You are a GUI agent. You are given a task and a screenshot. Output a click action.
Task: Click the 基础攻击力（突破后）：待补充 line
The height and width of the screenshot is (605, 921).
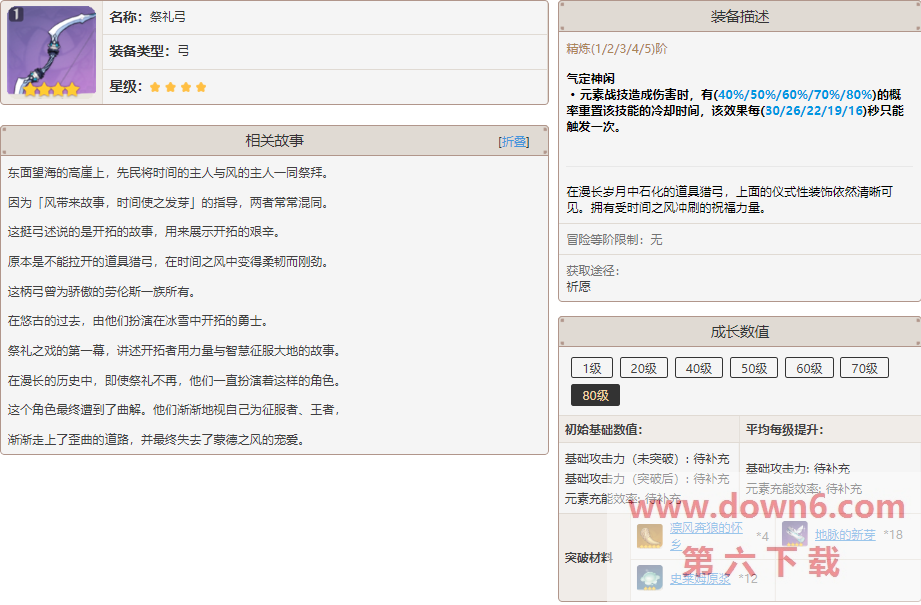(x=647, y=479)
